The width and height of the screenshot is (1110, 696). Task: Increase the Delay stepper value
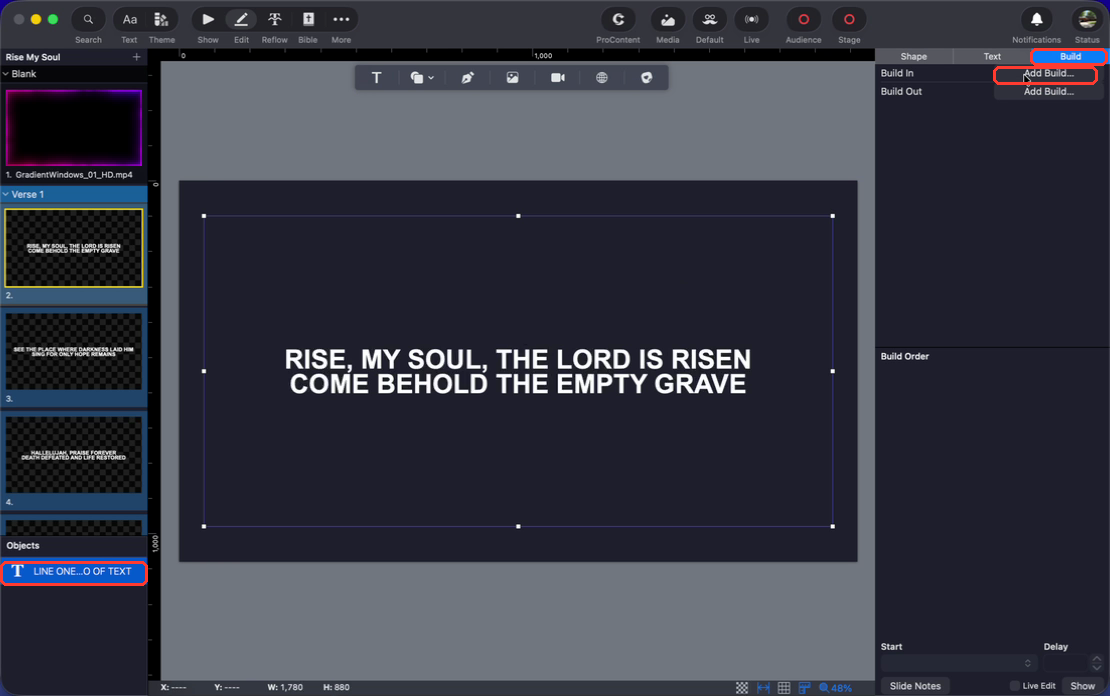1097,659
